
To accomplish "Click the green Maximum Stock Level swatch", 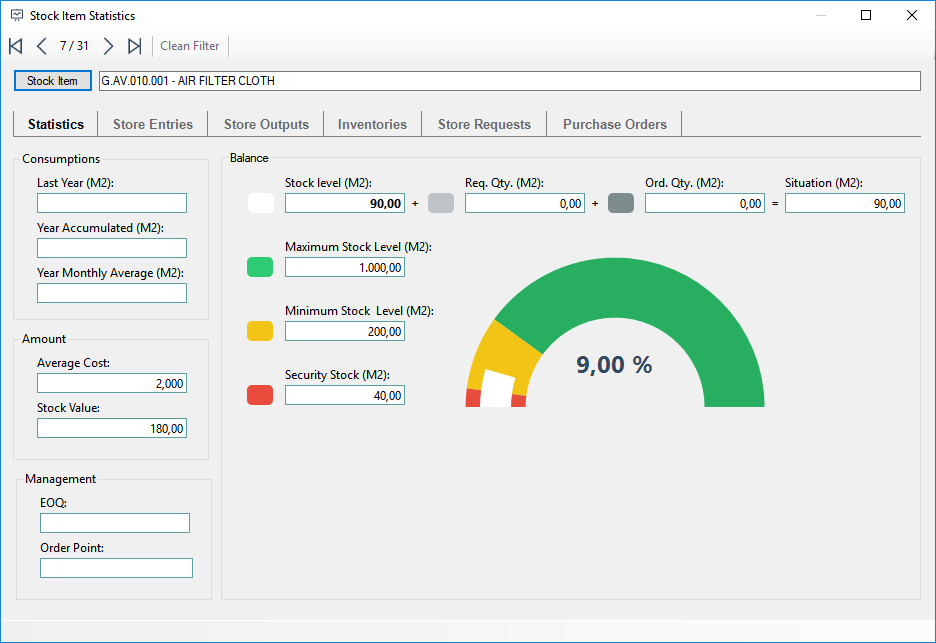I will [x=260, y=267].
